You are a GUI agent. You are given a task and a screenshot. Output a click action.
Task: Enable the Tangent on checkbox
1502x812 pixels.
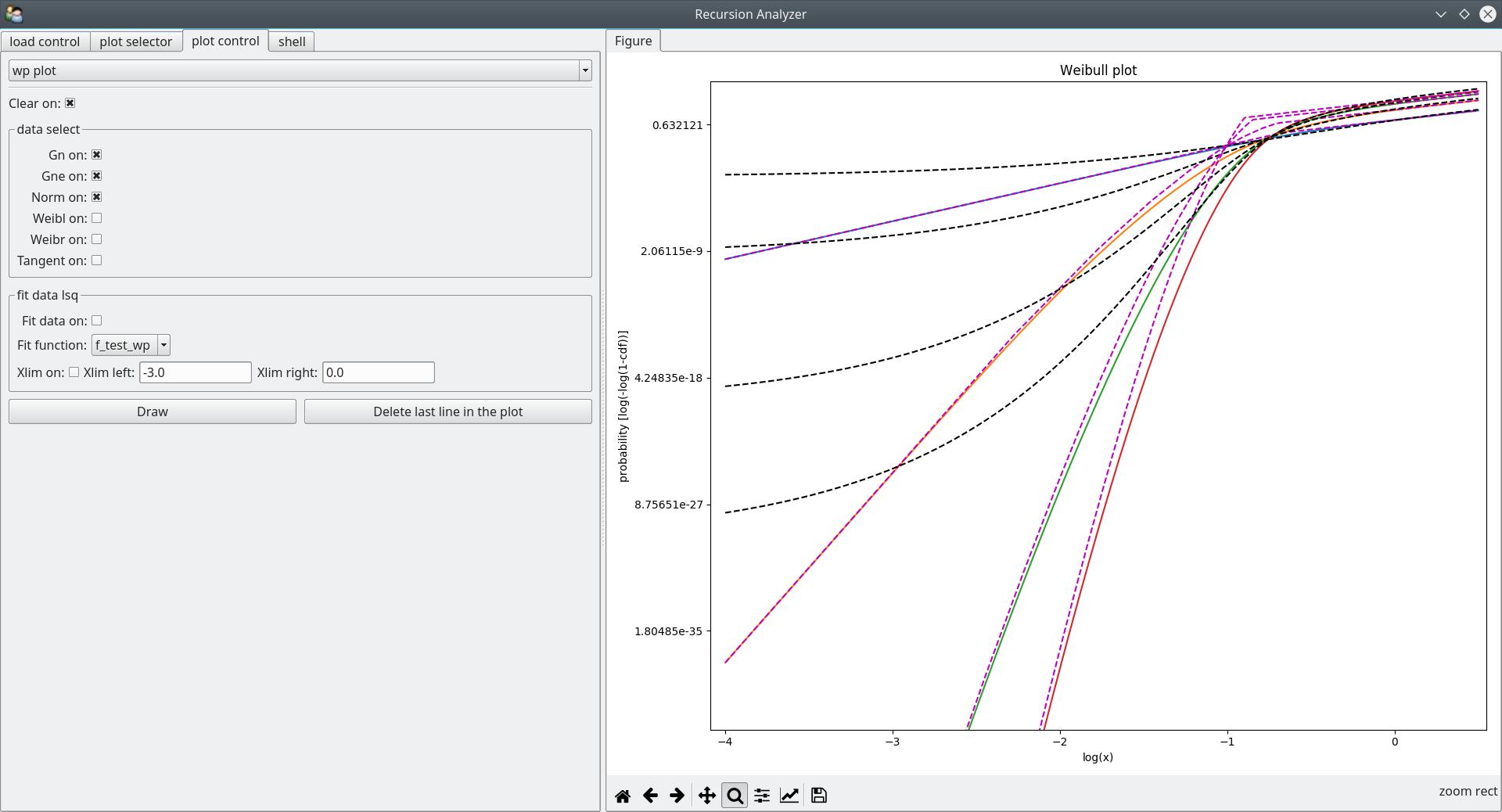[97, 260]
